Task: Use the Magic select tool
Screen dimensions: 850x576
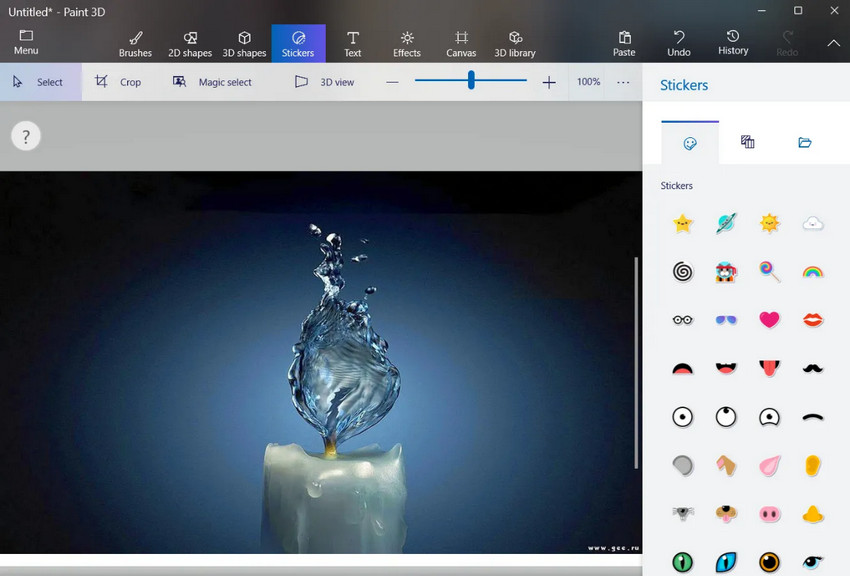Action: tap(213, 82)
